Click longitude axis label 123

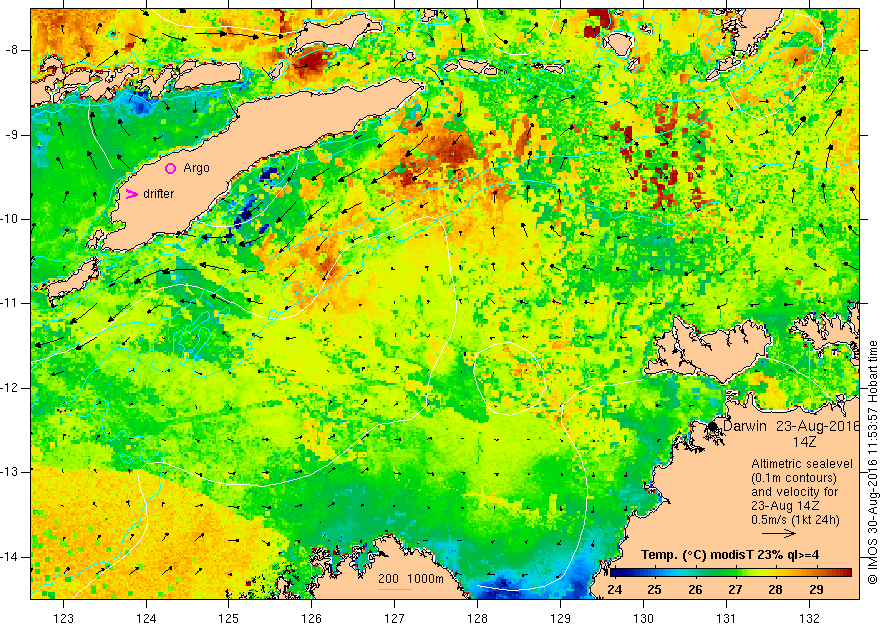[x=63, y=619]
